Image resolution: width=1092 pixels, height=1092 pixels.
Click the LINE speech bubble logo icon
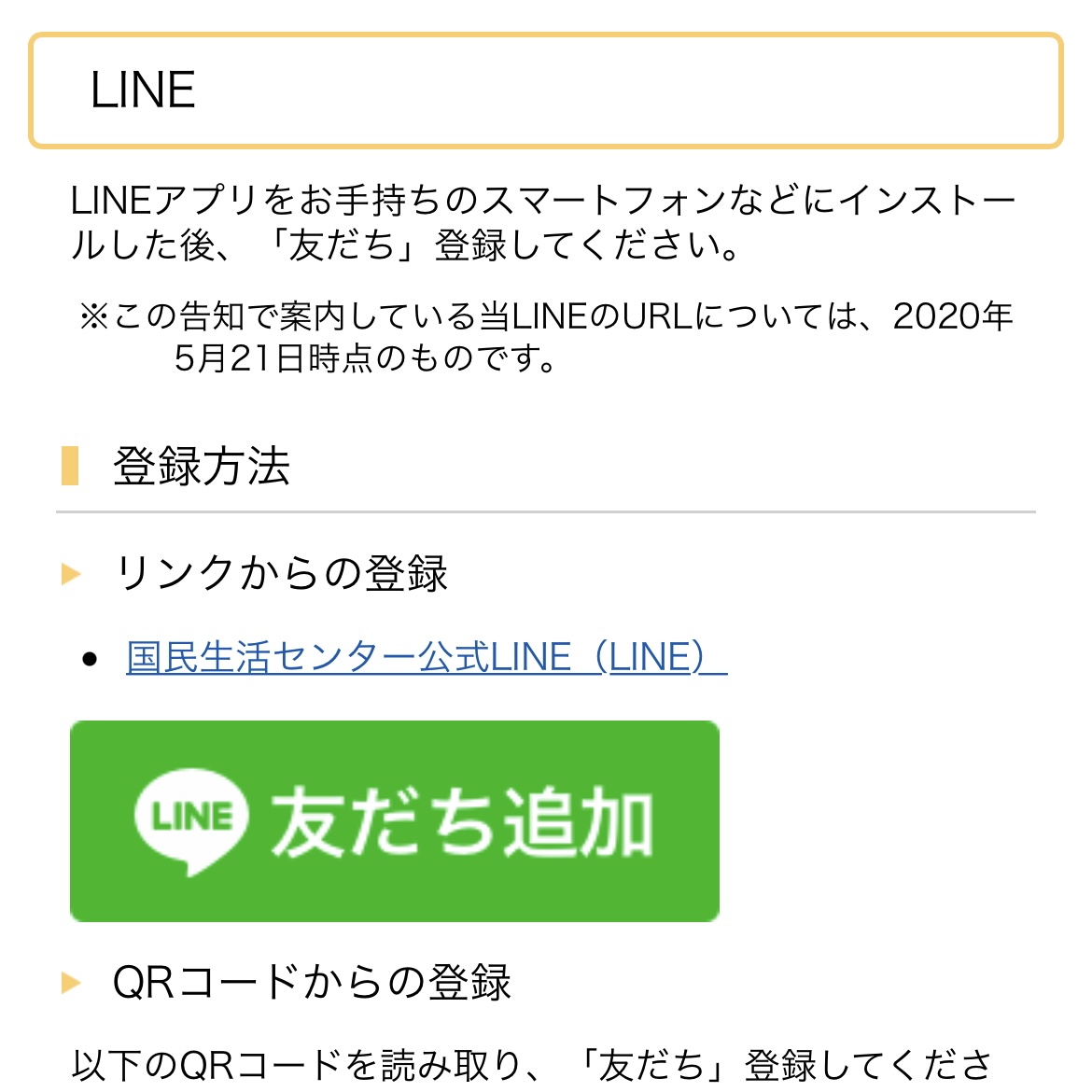(192, 820)
